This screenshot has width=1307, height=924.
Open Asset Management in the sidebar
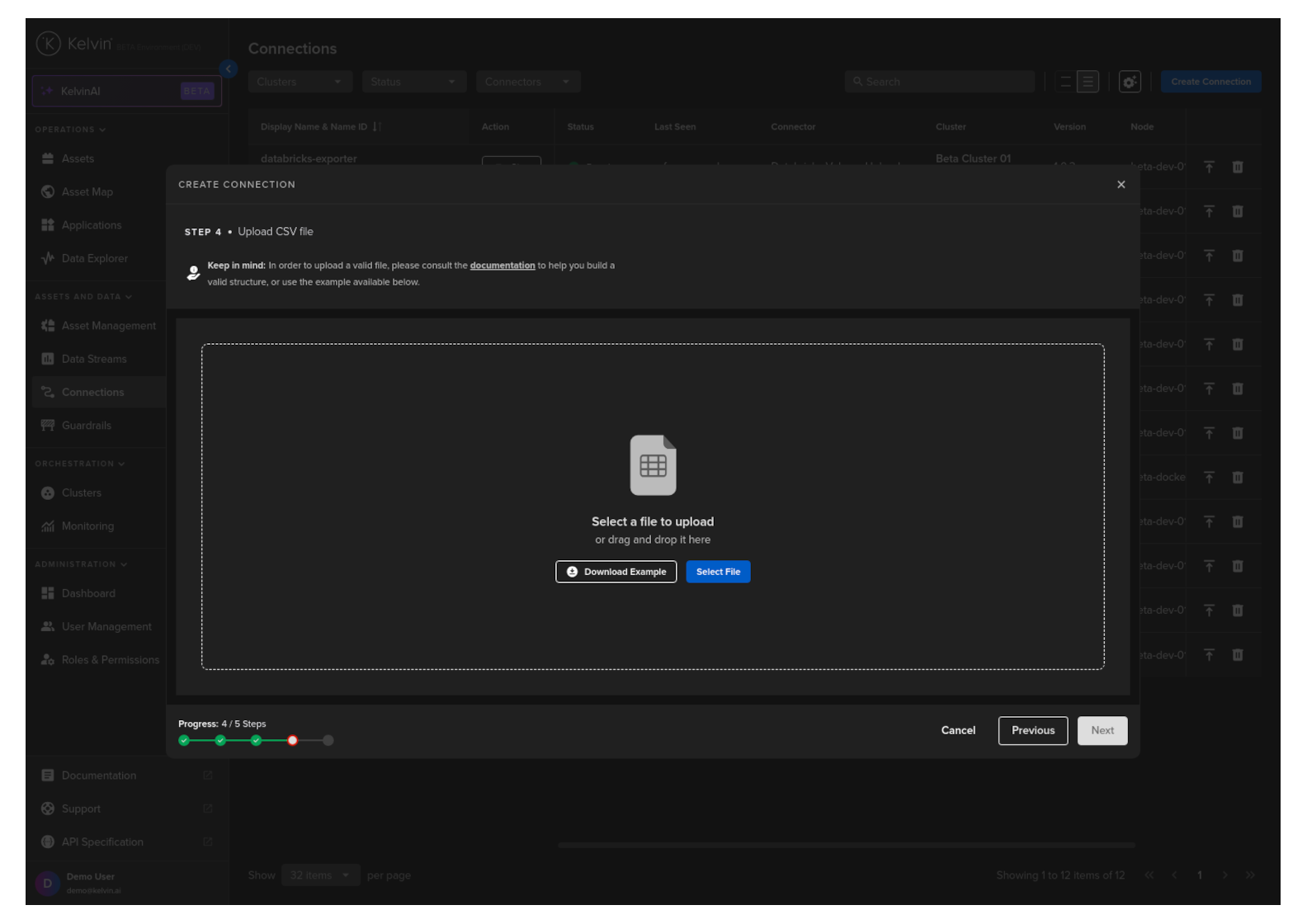[x=108, y=326]
